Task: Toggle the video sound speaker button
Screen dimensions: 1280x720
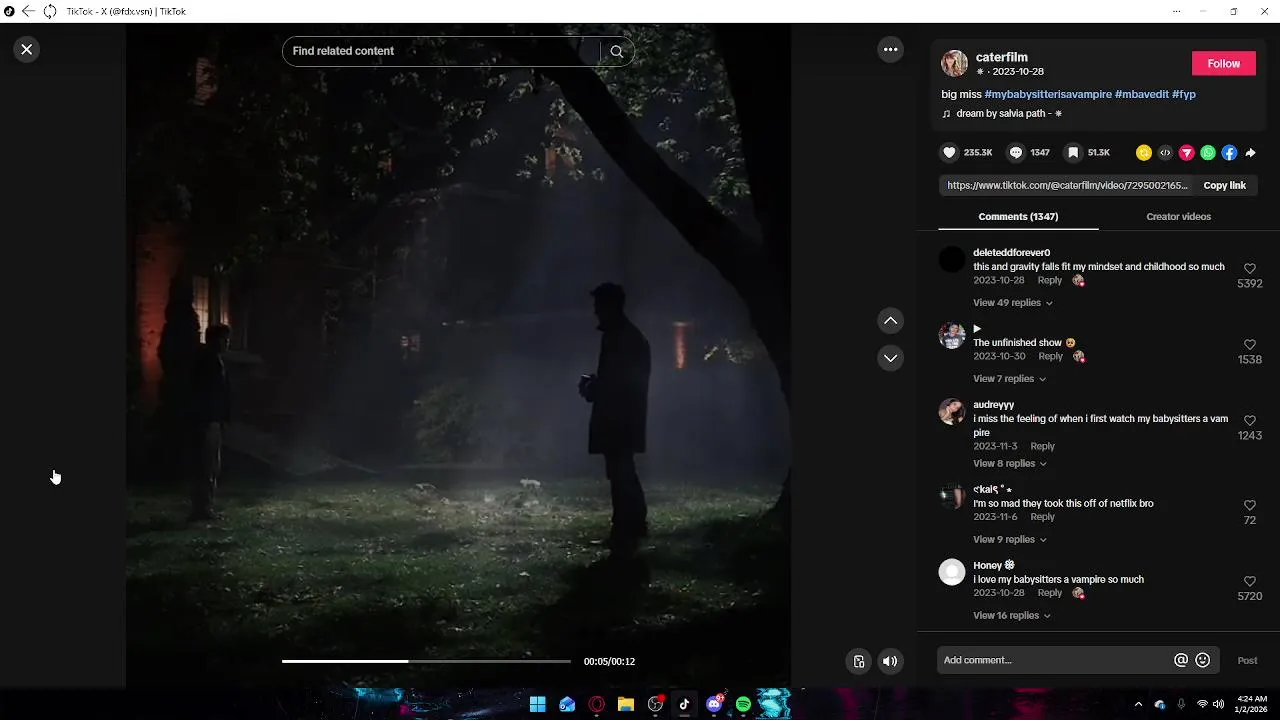Action: [x=890, y=661]
